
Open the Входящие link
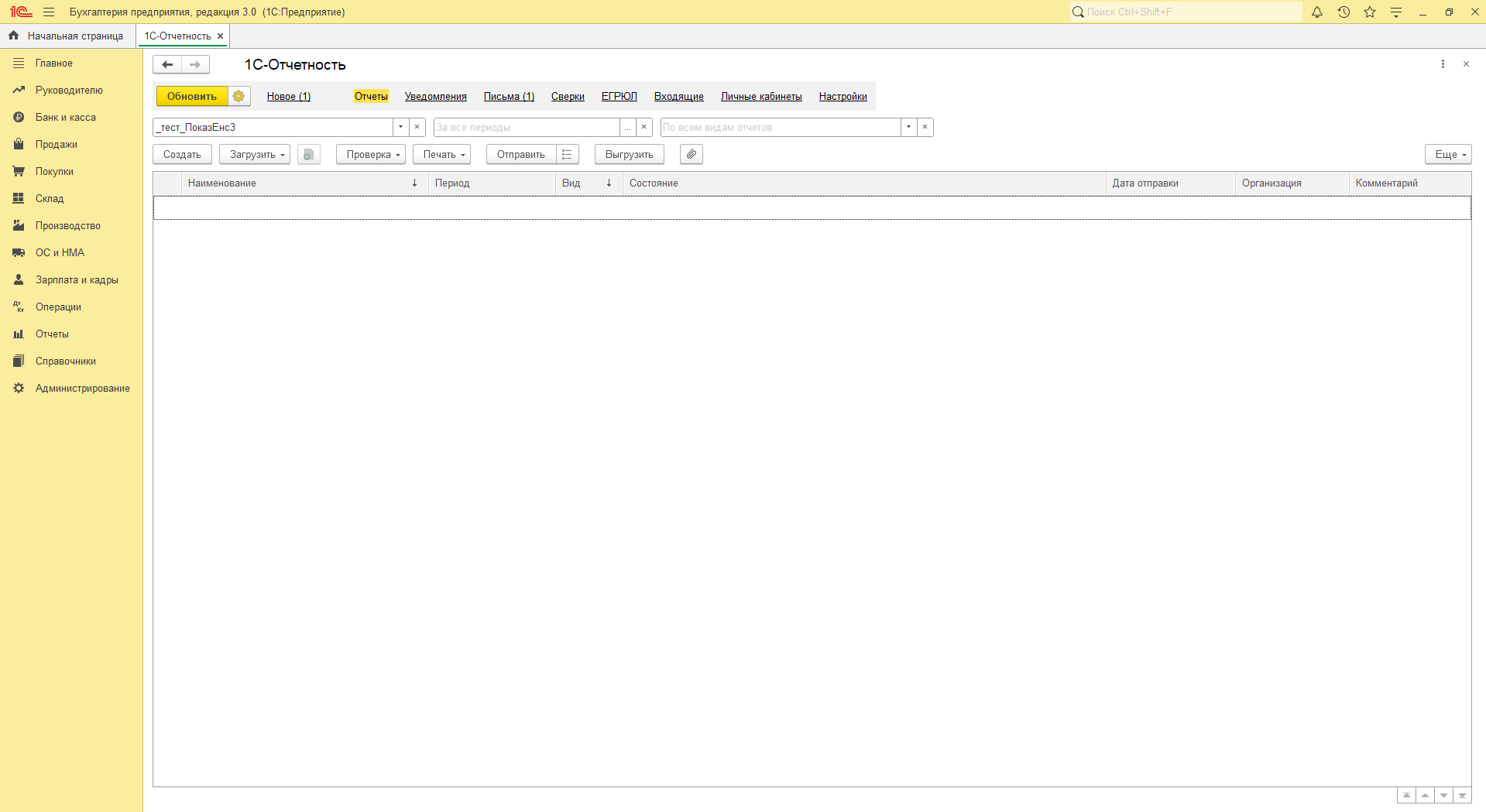pyautogui.click(x=679, y=96)
